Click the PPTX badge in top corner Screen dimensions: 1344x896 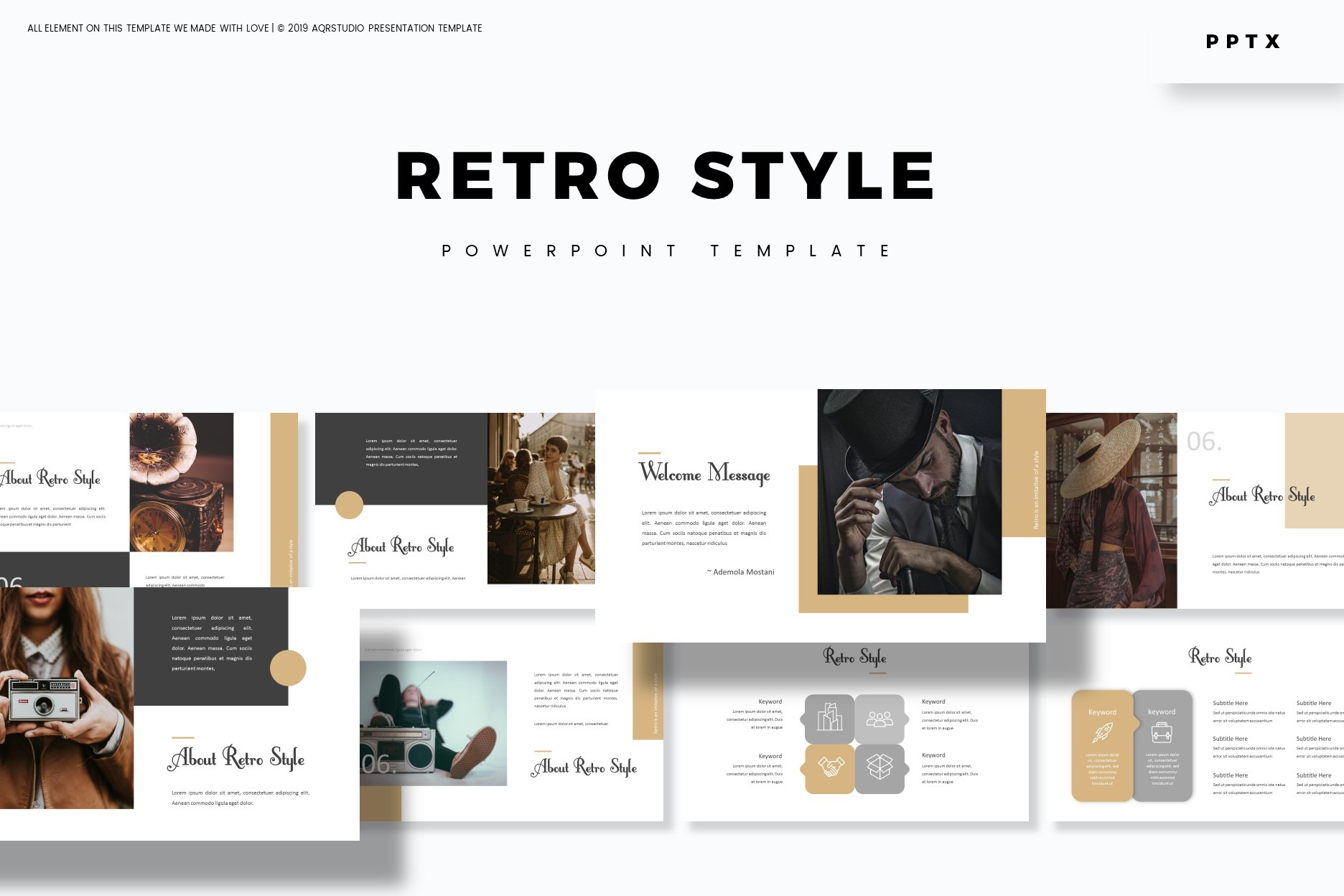[1243, 42]
